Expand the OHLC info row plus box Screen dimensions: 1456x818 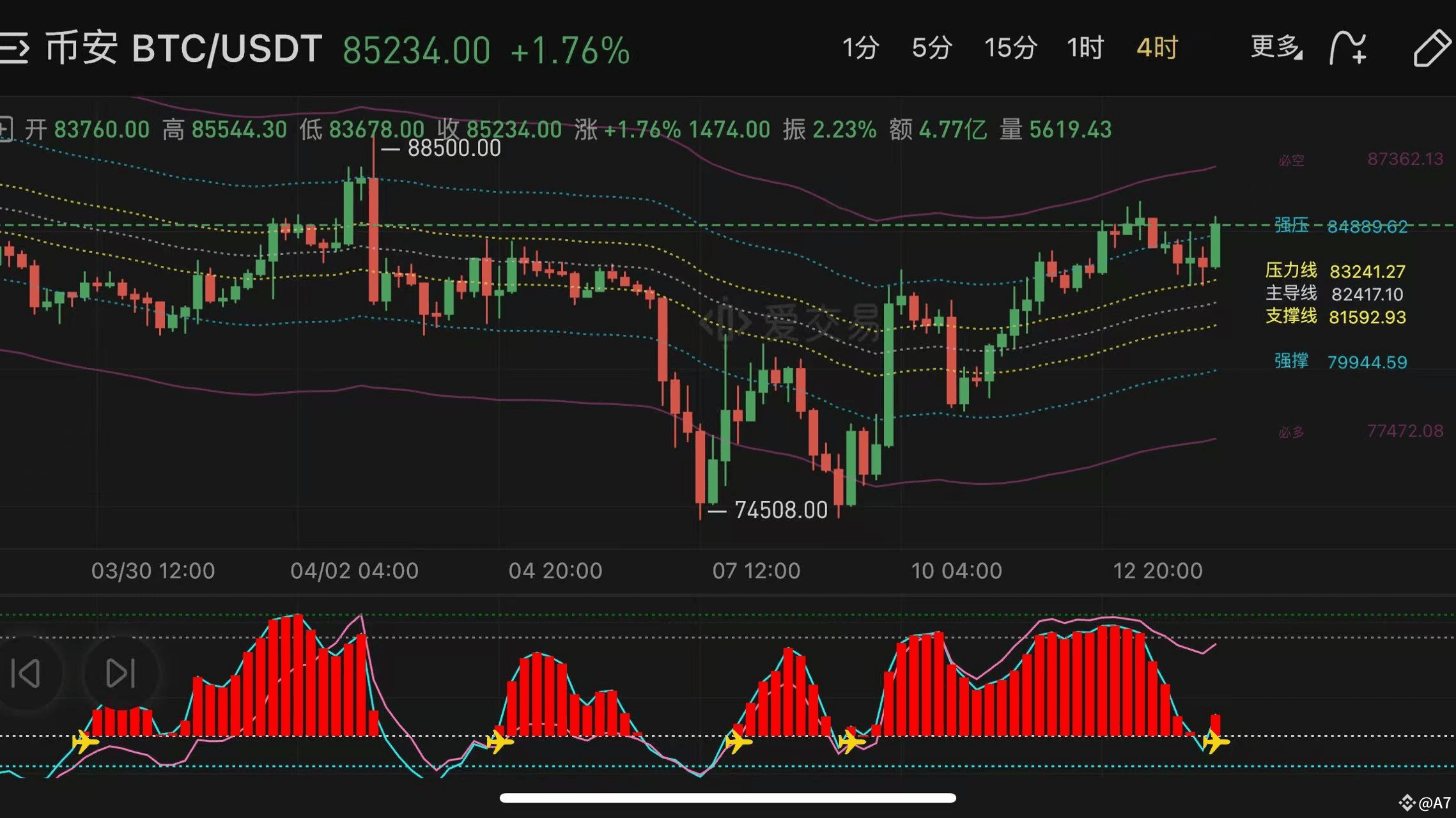tap(5, 130)
